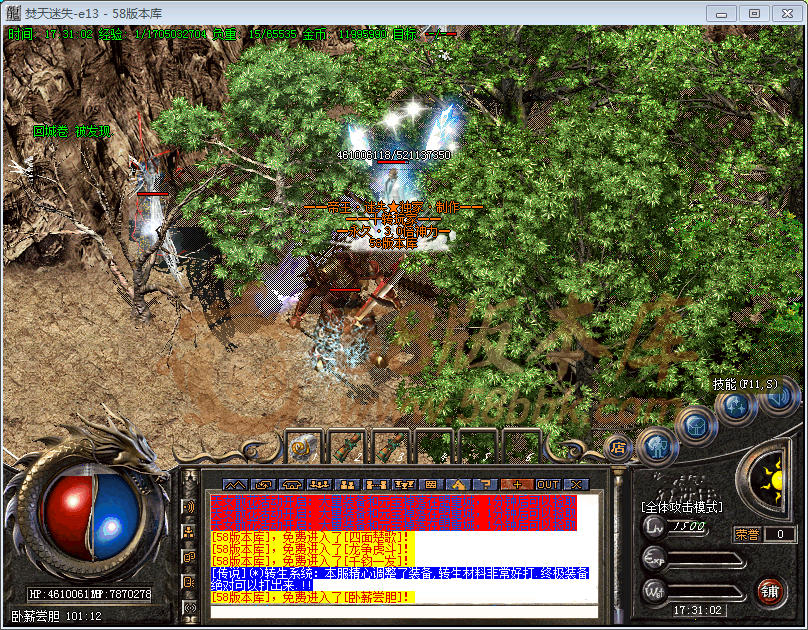
Task: Click the level value 1500
Action: coord(689,526)
